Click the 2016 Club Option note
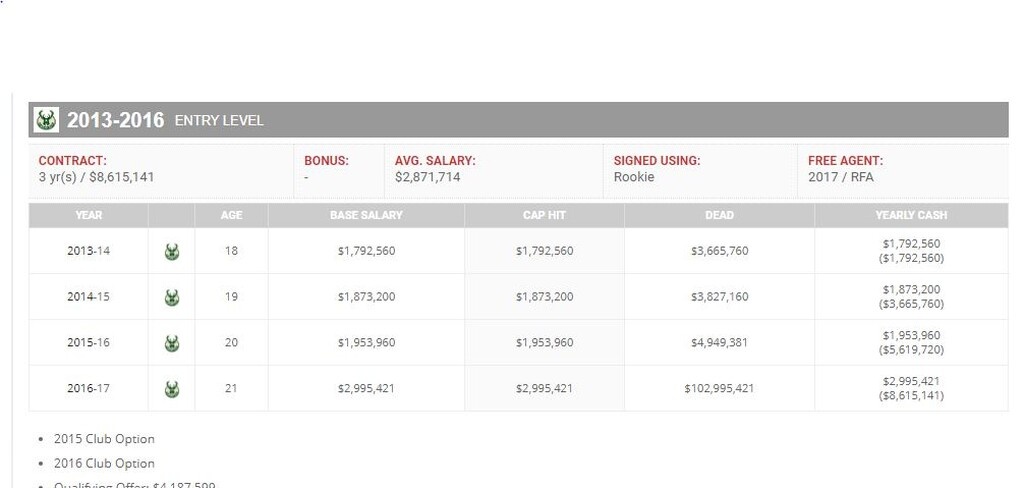 104,464
